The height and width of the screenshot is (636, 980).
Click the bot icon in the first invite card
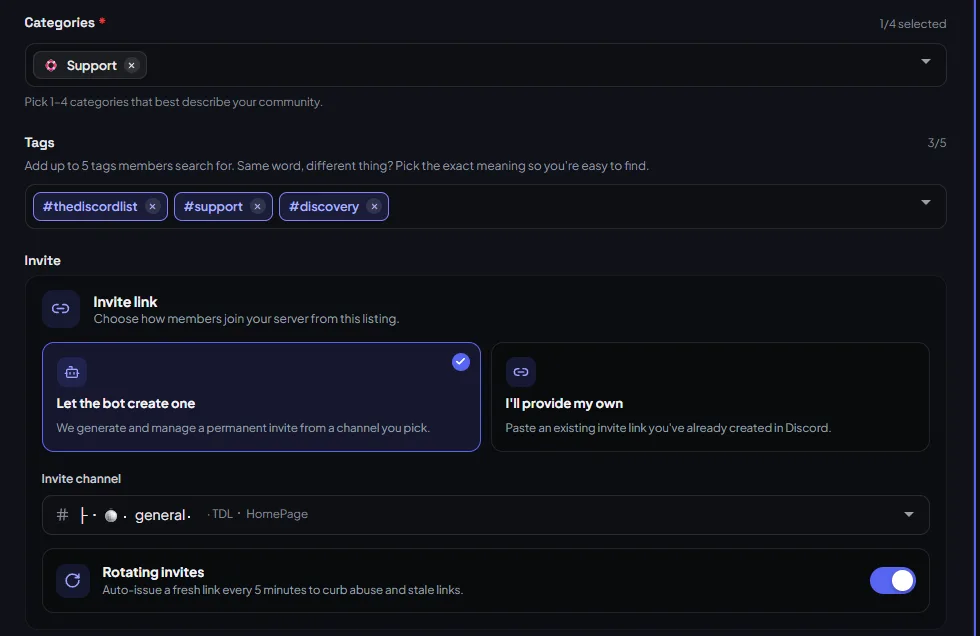(x=72, y=372)
